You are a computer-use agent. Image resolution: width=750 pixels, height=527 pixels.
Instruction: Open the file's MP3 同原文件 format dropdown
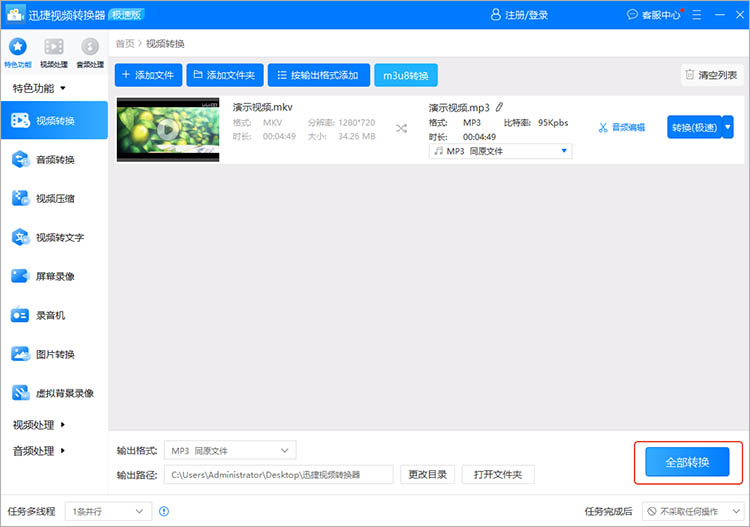[500, 151]
